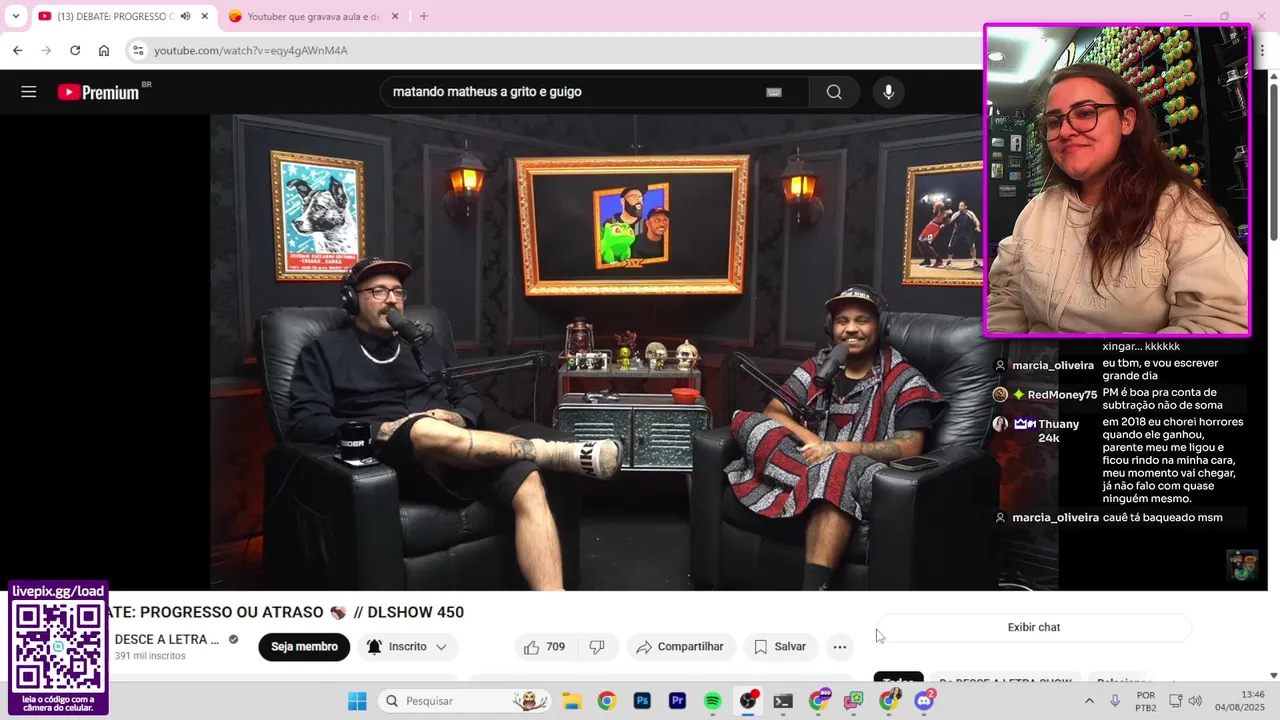Click the '391 mil inscritos' subscriber count
The width and height of the screenshot is (1280, 720).
[x=150, y=656]
